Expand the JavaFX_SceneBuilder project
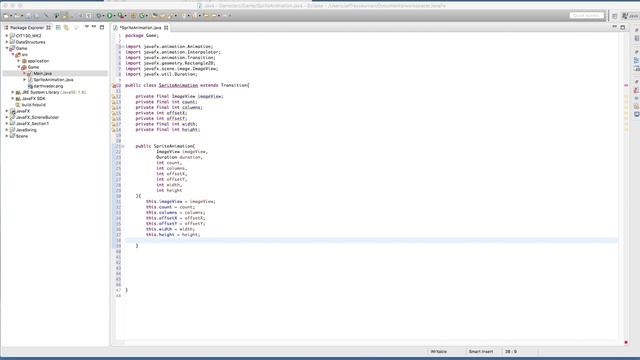Screen dimensions: 640x360 [7, 117]
